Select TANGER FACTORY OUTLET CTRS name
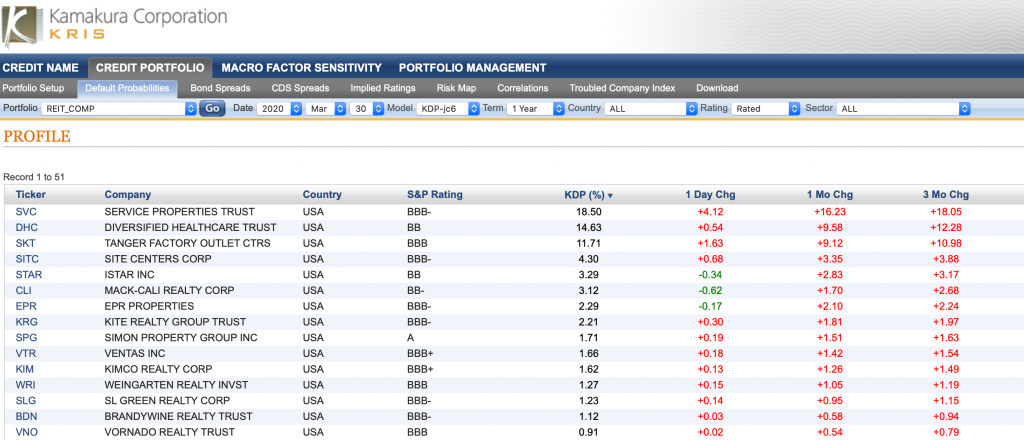The height and width of the screenshot is (440, 1024). tap(187, 243)
